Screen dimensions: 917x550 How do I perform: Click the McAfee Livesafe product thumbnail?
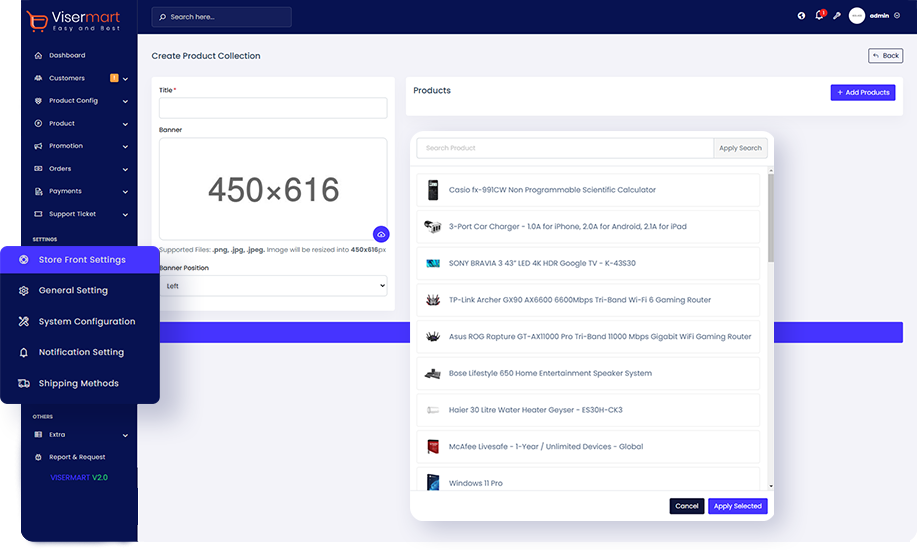click(x=433, y=446)
